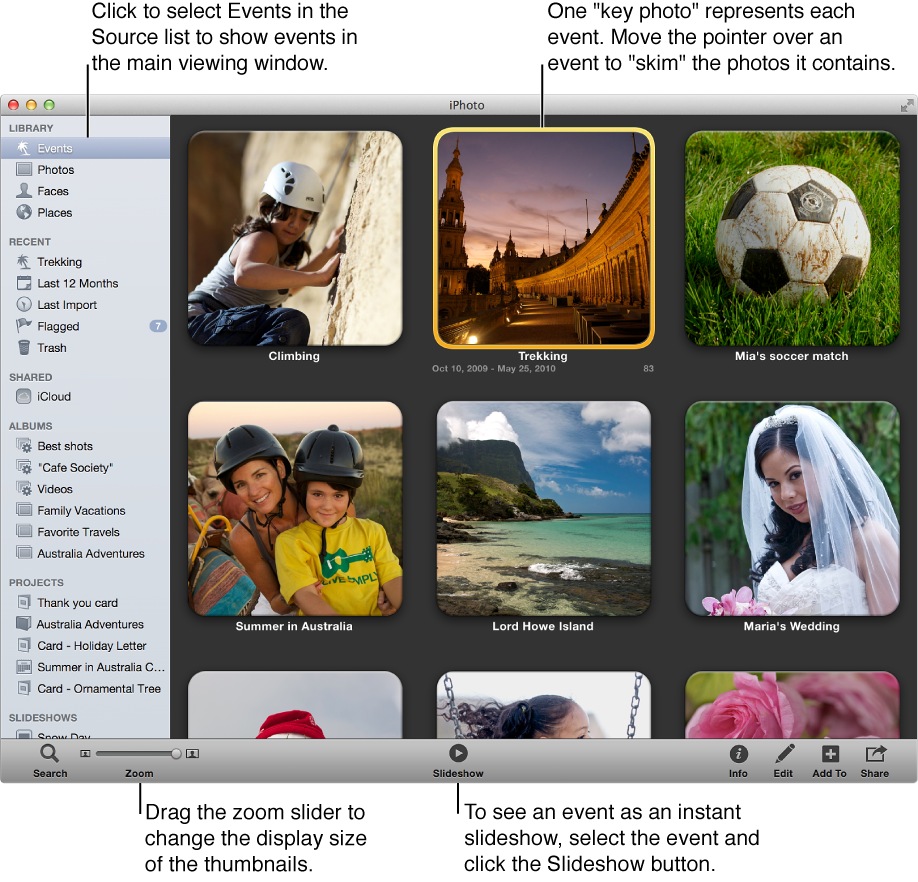The image size is (918, 882).
Task: Open the Search magnifier tool
Action: click(x=49, y=755)
